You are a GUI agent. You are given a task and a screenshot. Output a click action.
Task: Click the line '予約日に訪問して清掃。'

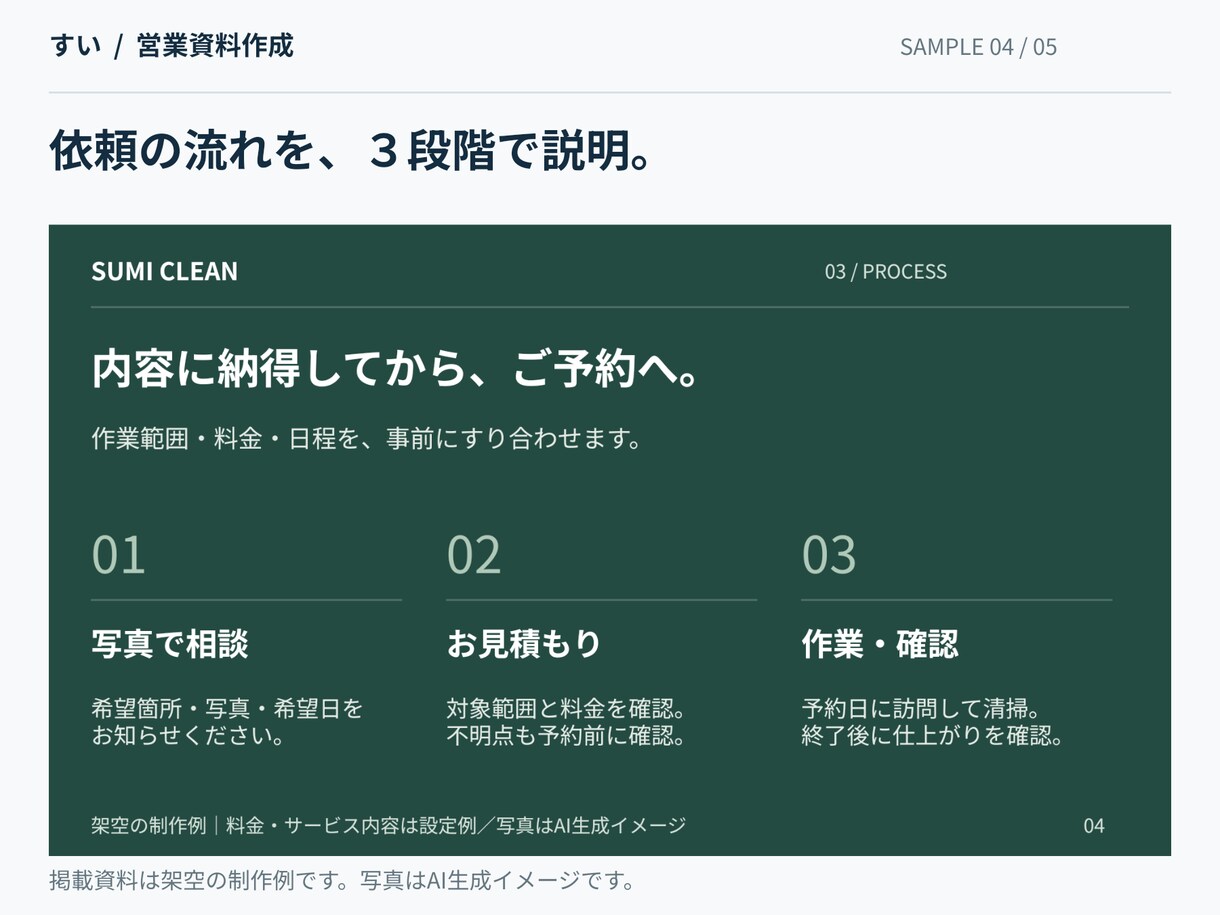point(921,709)
